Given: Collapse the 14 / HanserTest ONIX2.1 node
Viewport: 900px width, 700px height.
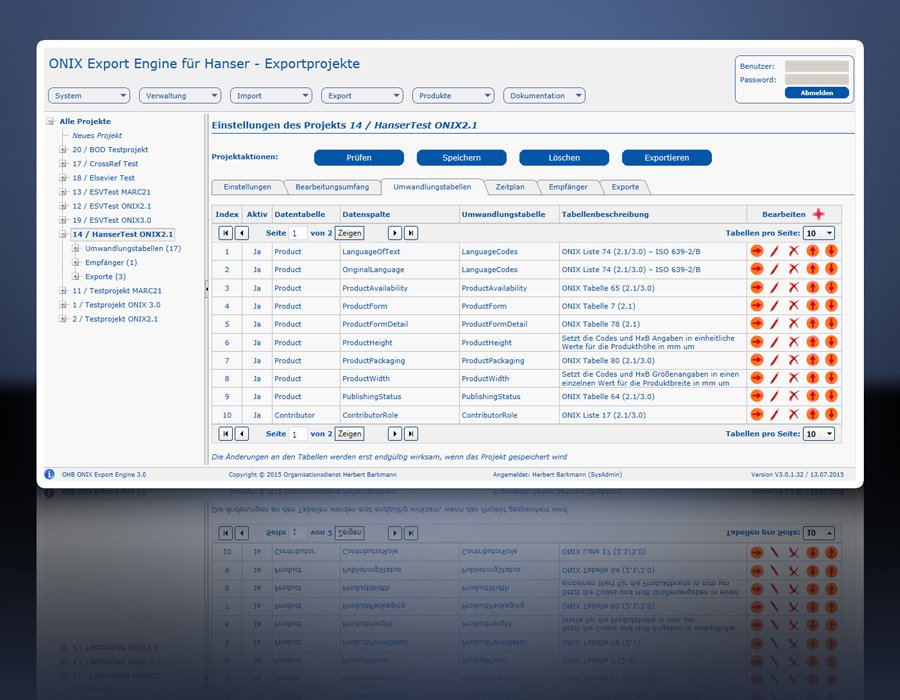Looking at the screenshot, I should coord(63,234).
